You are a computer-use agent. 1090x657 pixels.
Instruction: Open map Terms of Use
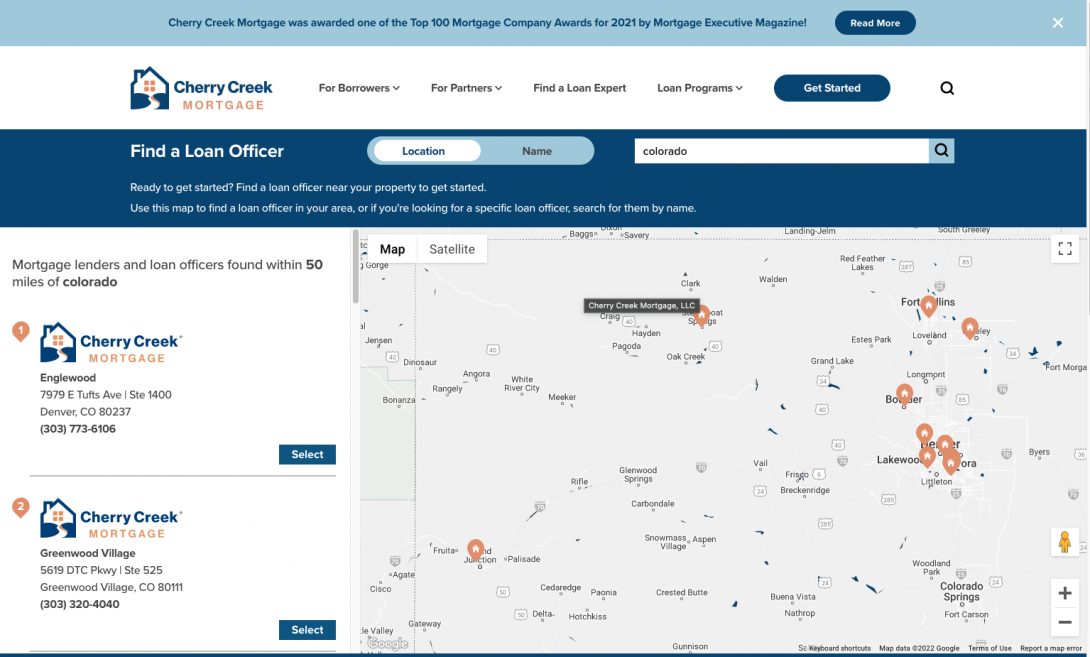990,648
